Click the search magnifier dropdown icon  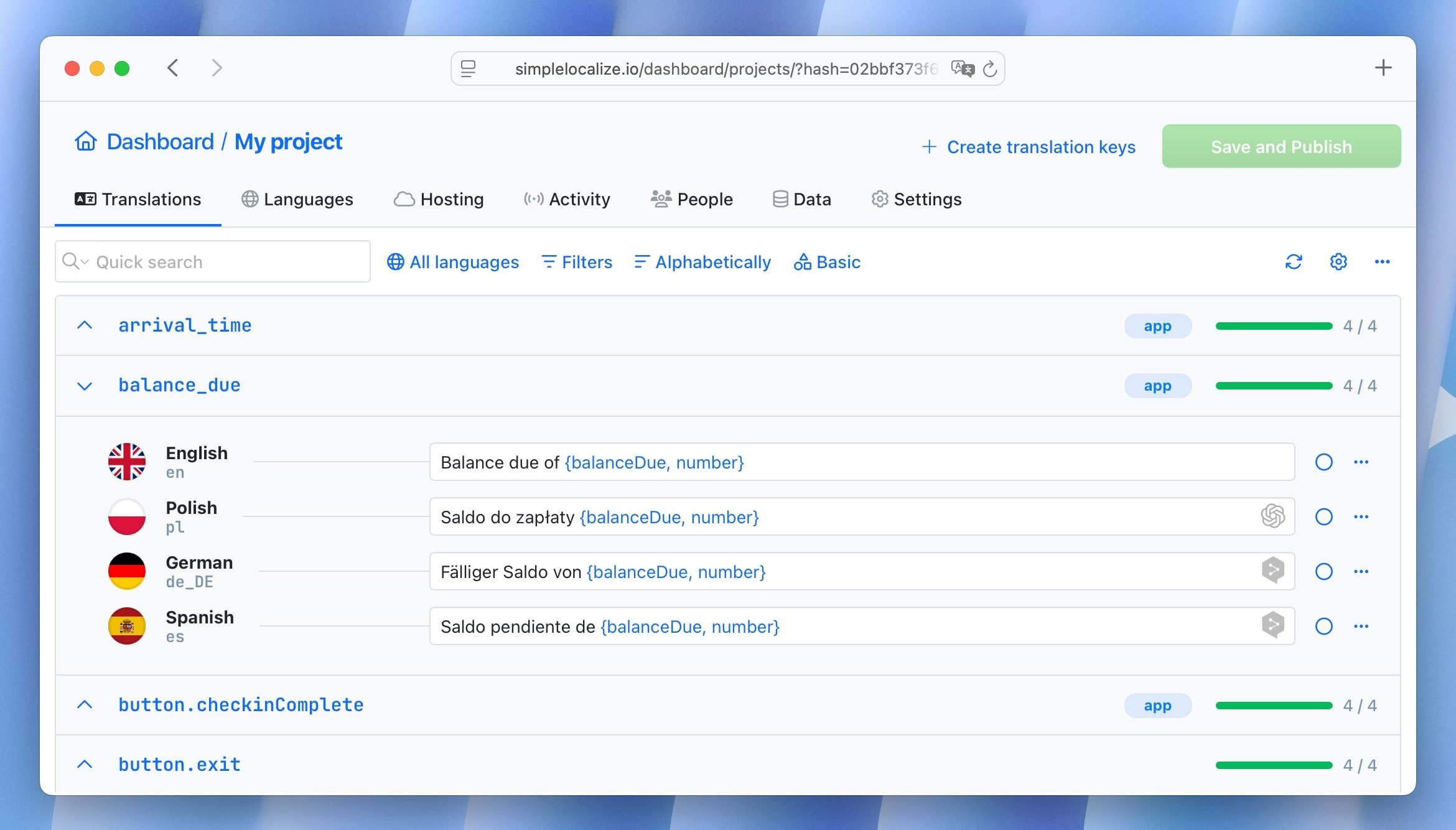75,261
